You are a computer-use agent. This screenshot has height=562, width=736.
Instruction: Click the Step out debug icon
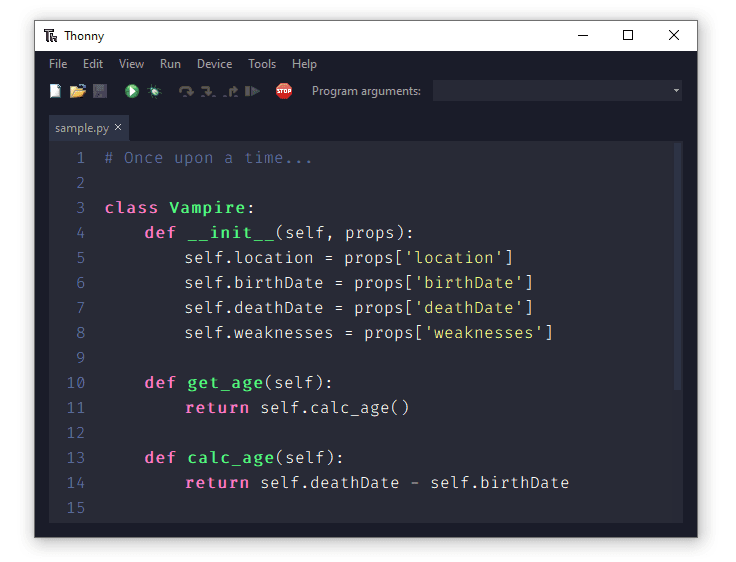[230, 91]
